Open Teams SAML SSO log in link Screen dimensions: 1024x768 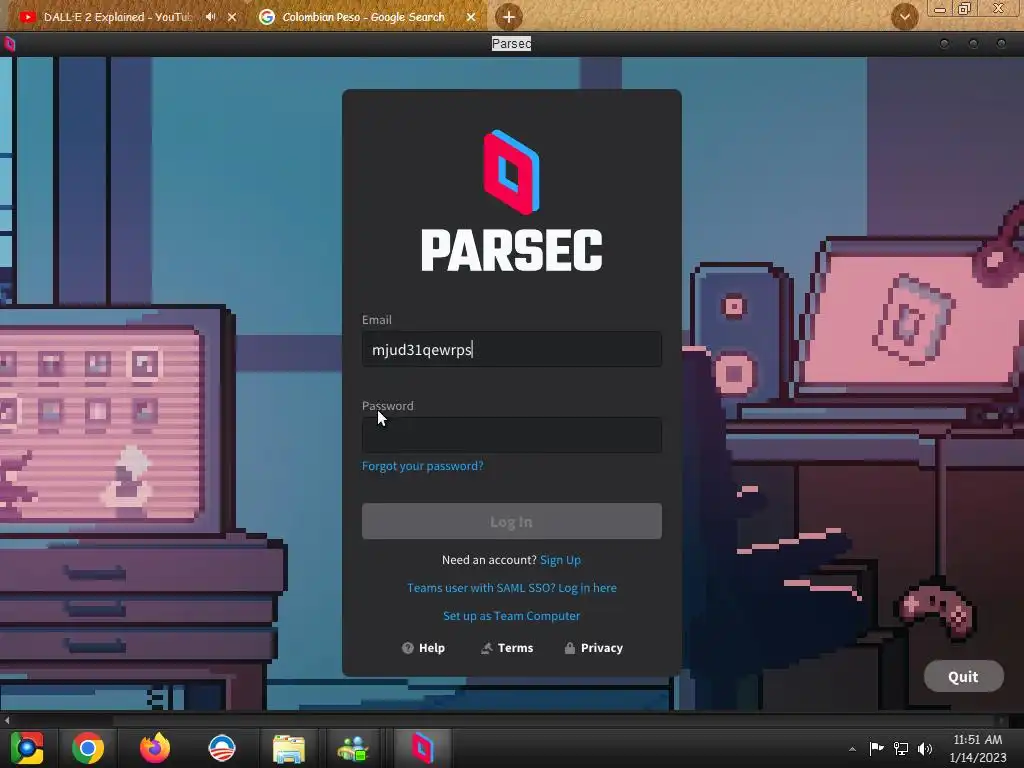tap(511, 588)
